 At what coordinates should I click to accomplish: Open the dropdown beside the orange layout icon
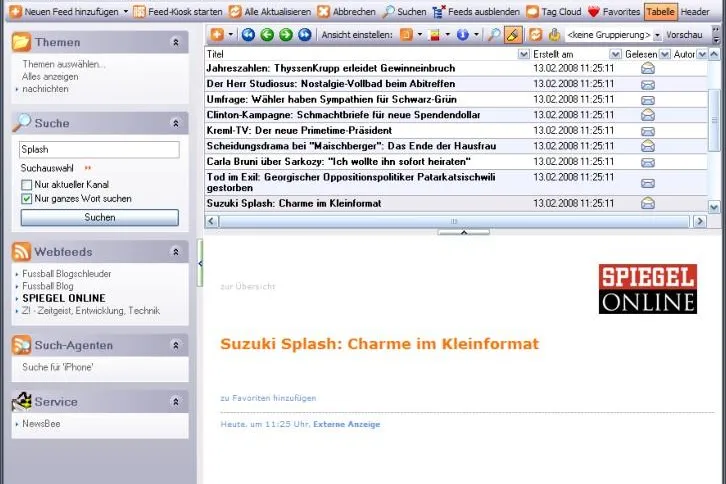(x=420, y=34)
